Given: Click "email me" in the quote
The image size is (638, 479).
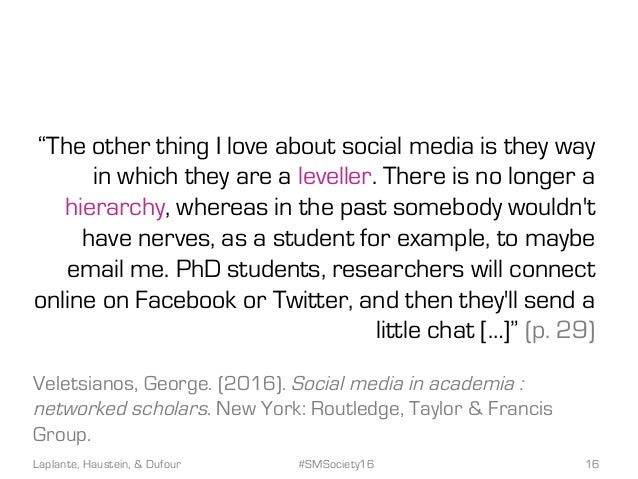Looking at the screenshot, I should pos(115,270).
